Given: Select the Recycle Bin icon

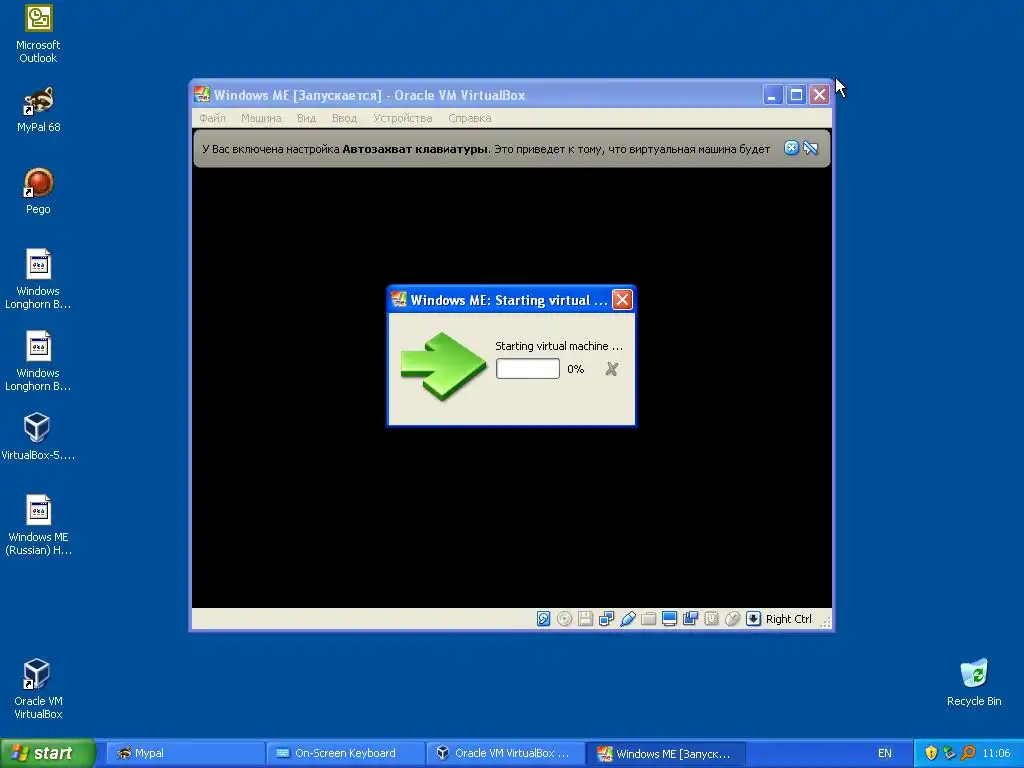Looking at the screenshot, I should tap(974, 683).
